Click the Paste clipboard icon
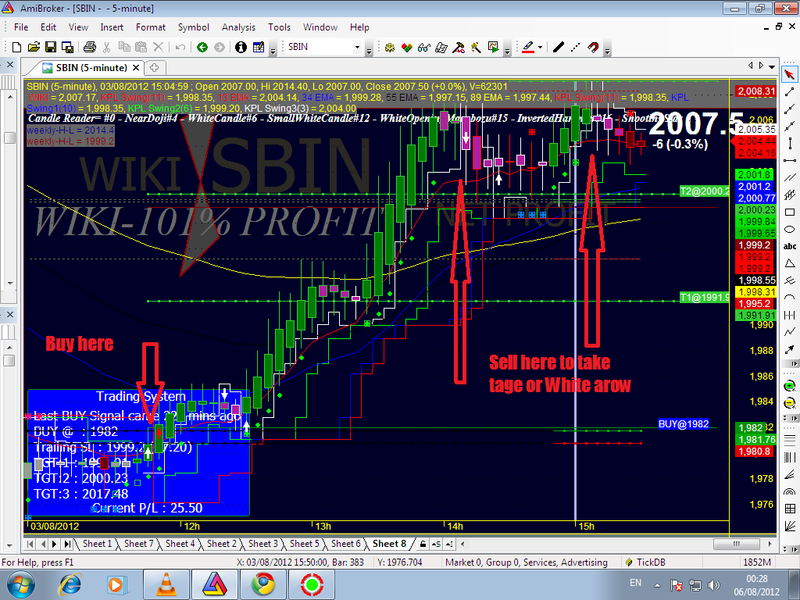Screen dimensions: 800x600 coord(141,47)
